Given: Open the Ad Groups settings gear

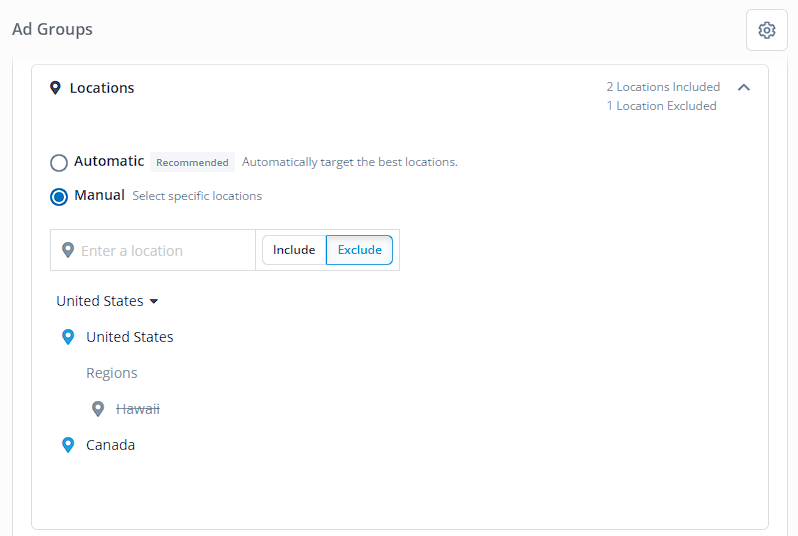Looking at the screenshot, I should click(x=766, y=30).
